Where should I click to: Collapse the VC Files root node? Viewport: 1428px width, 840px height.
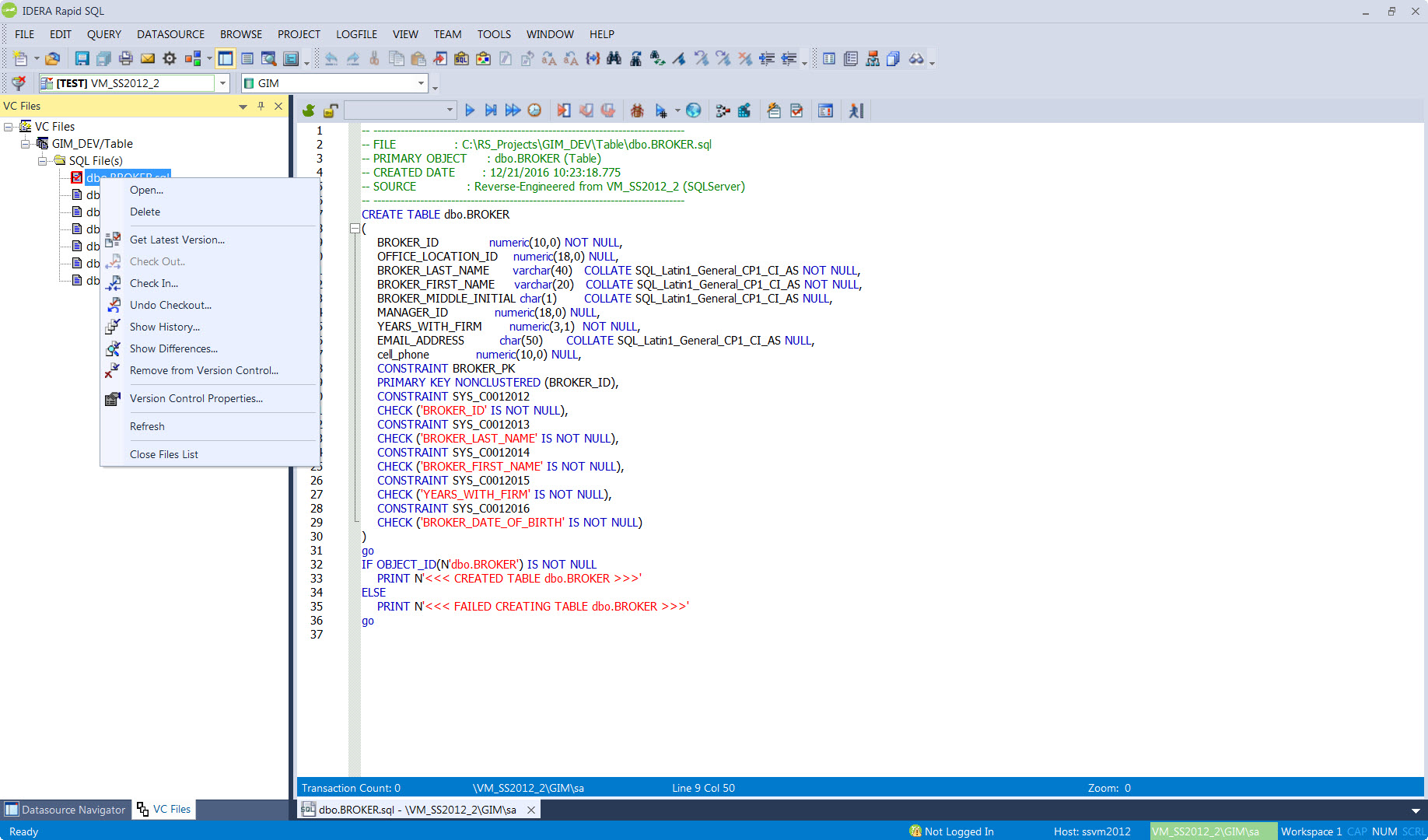tap(9, 127)
